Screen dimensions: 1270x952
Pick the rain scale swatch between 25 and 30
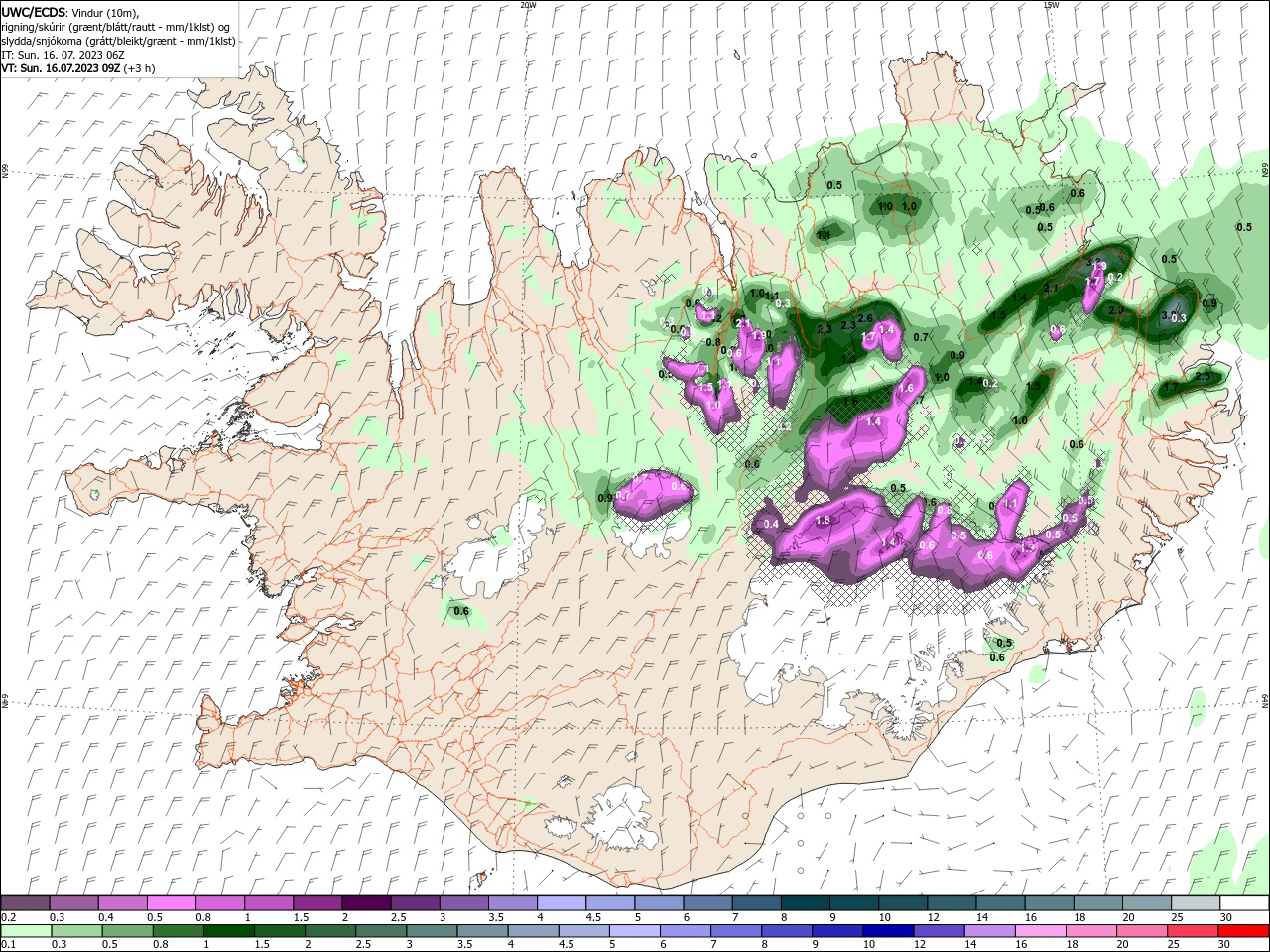click(1194, 931)
